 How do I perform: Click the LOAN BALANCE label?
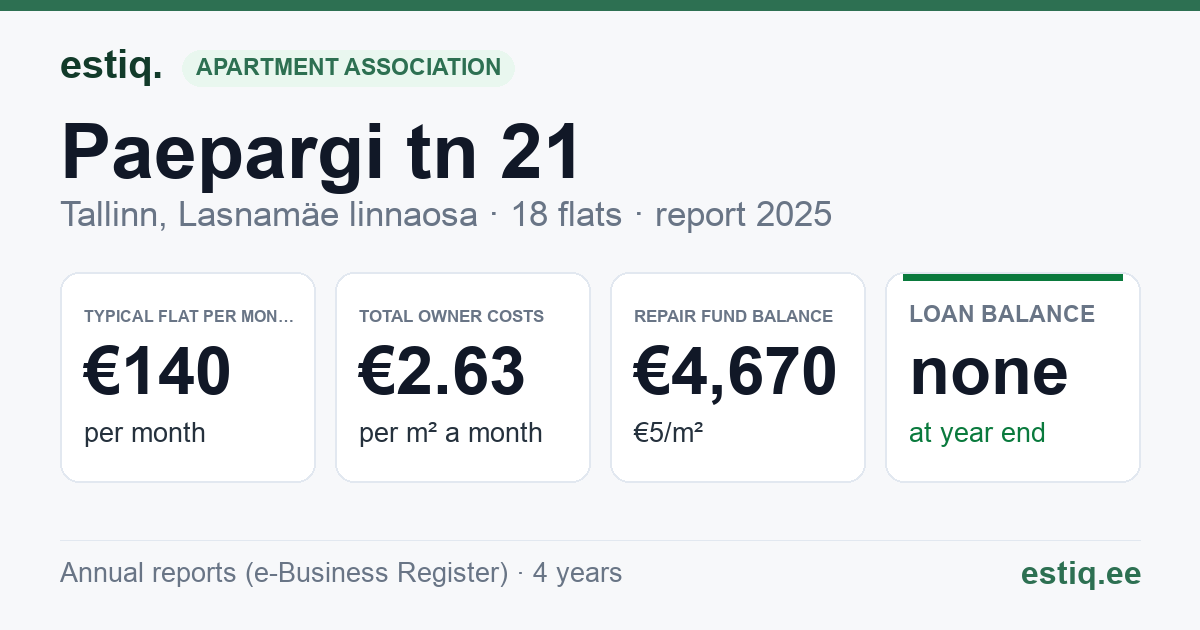(1002, 314)
